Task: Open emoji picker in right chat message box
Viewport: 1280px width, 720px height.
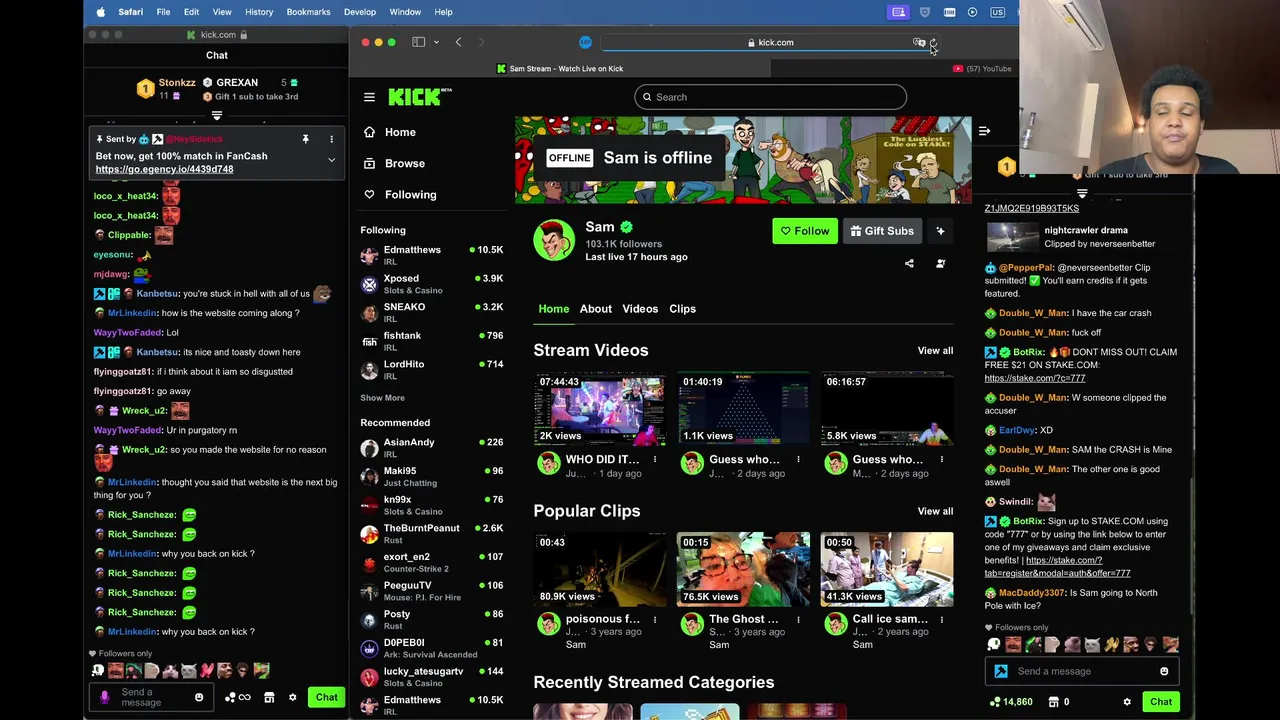Action: click(x=1164, y=671)
